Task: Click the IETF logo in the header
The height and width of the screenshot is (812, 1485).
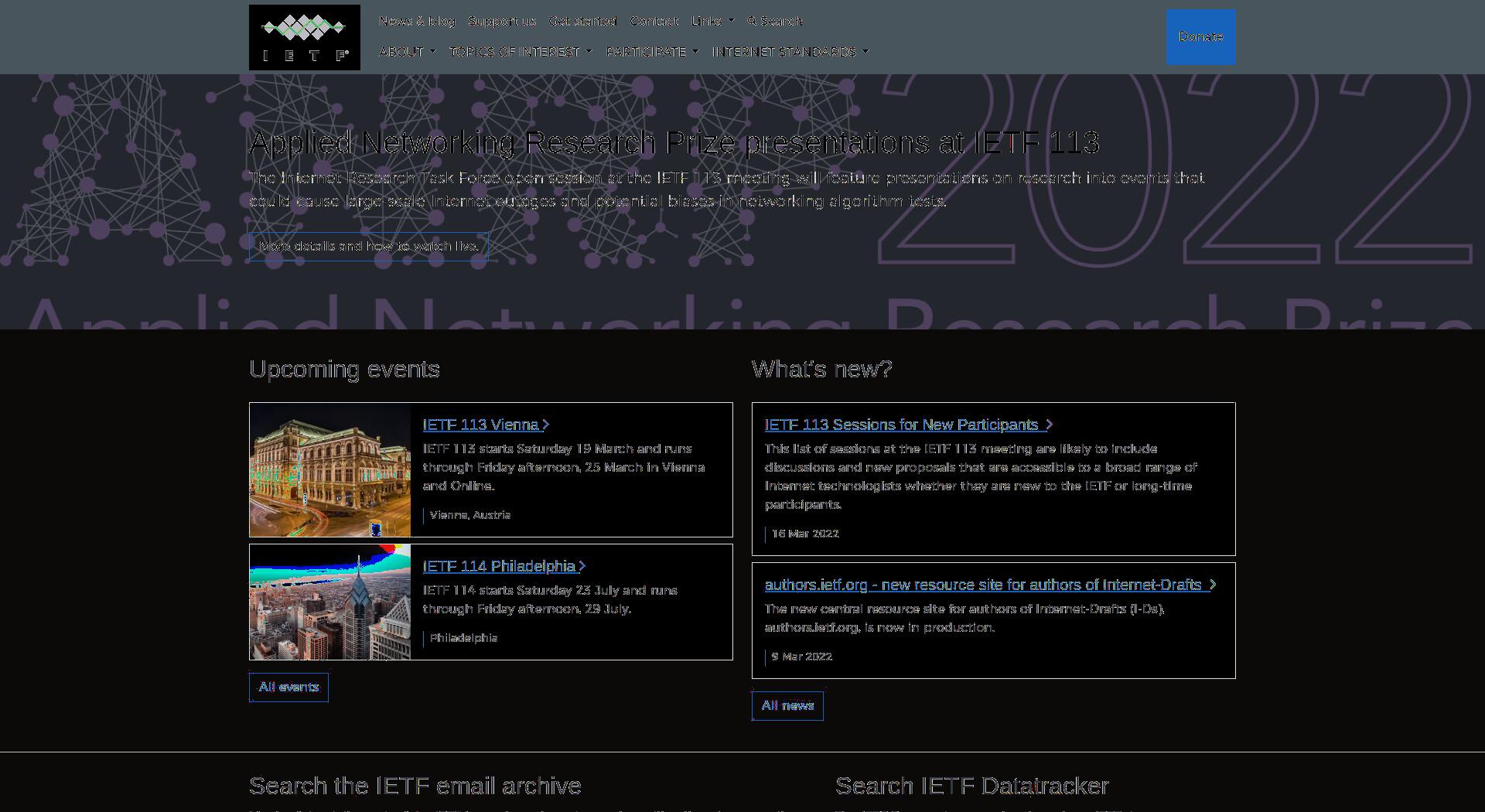Action: point(305,37)
